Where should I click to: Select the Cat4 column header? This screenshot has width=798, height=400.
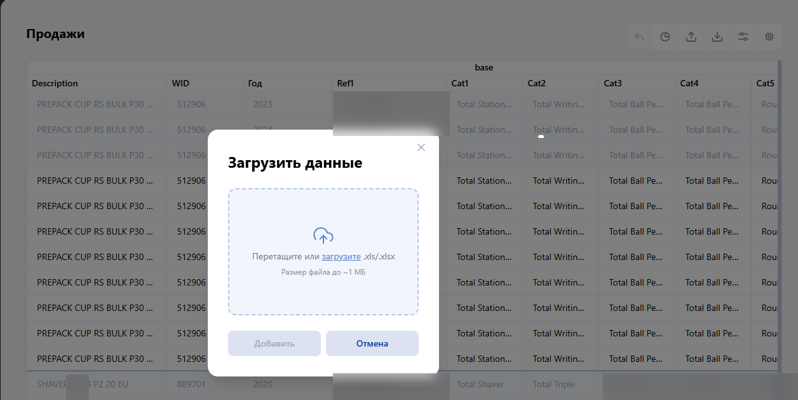point(714,83)
